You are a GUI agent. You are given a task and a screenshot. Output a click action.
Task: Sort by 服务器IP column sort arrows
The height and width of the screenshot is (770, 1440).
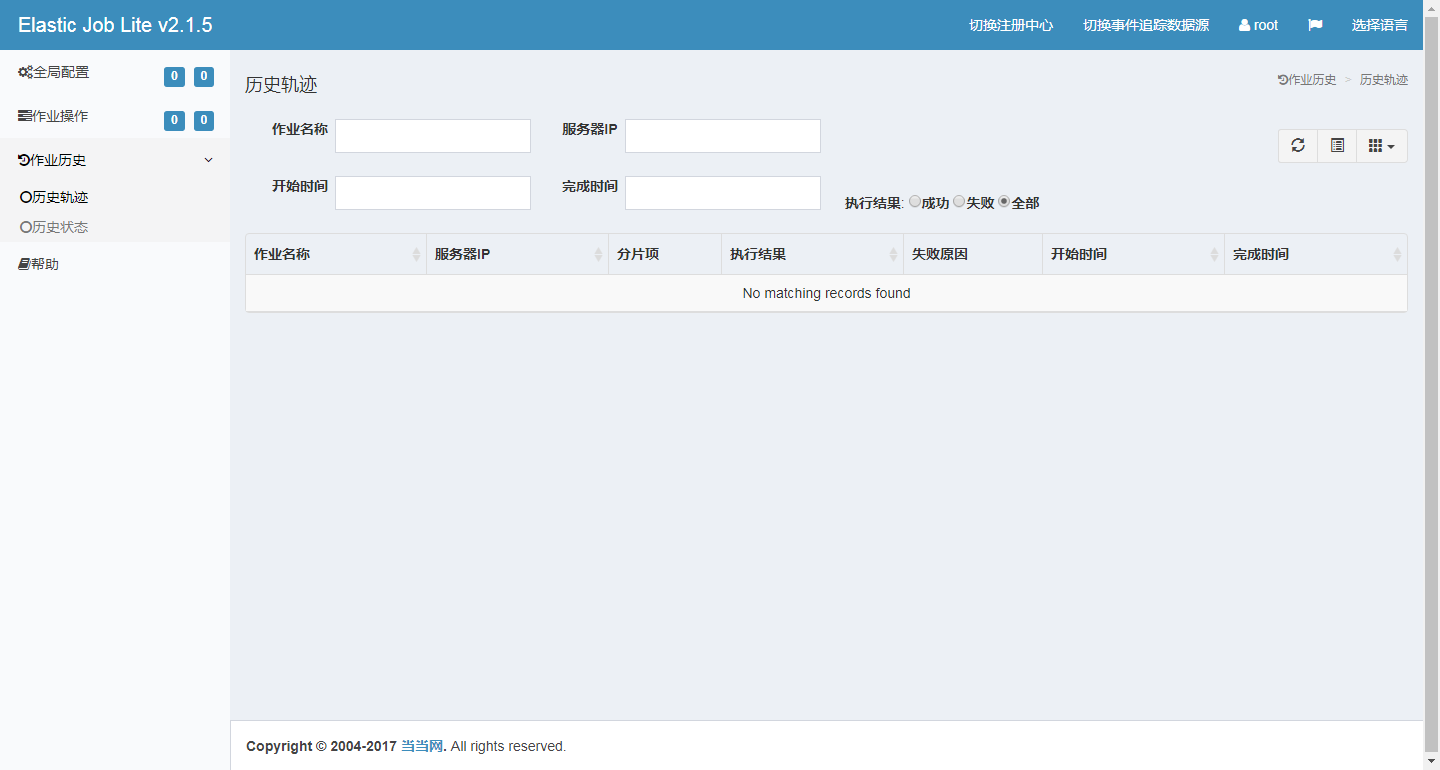[598, 255]
